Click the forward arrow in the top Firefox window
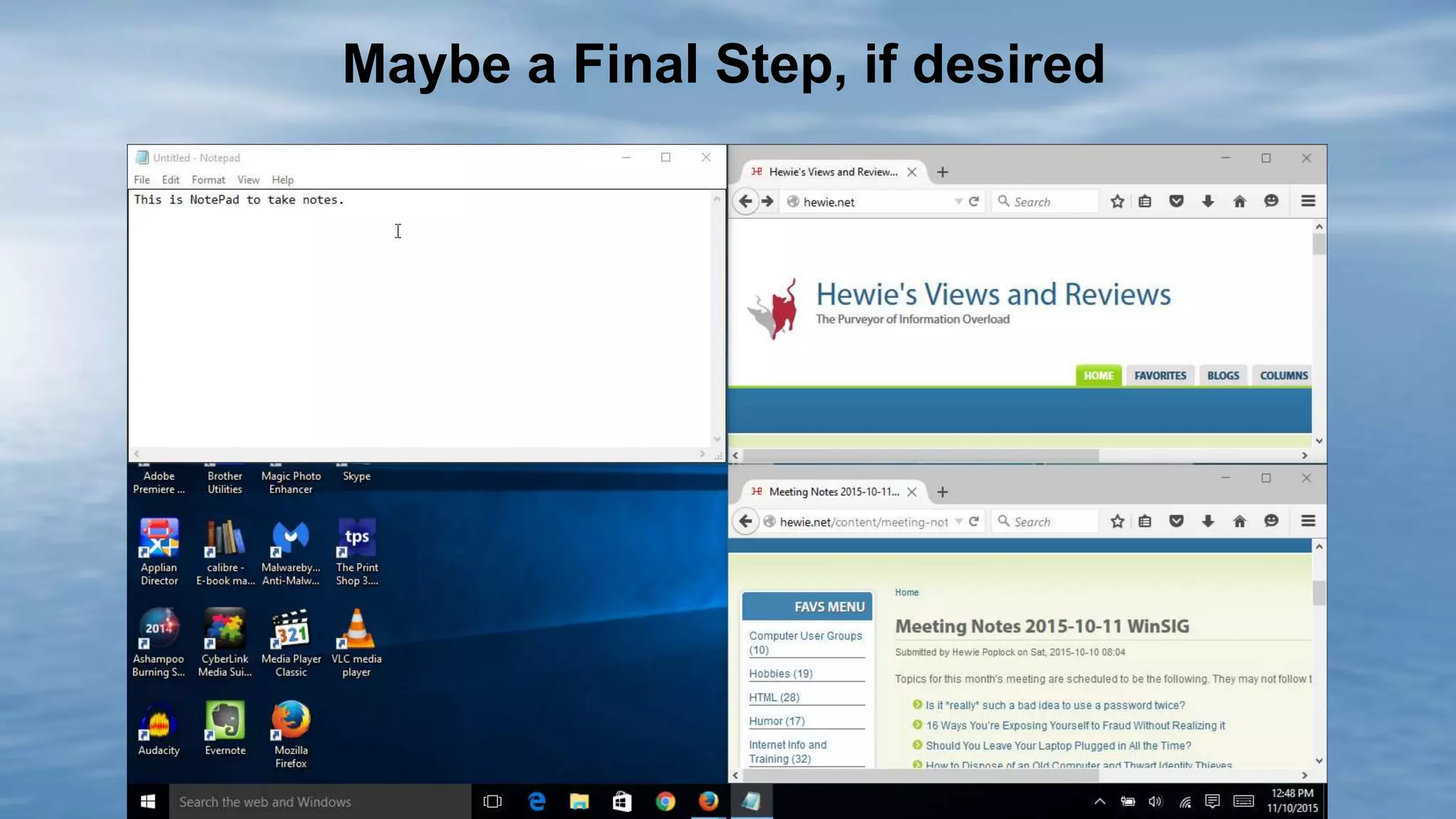The height and width of the screenshot is (819, 1456). (x=767, y=201)
